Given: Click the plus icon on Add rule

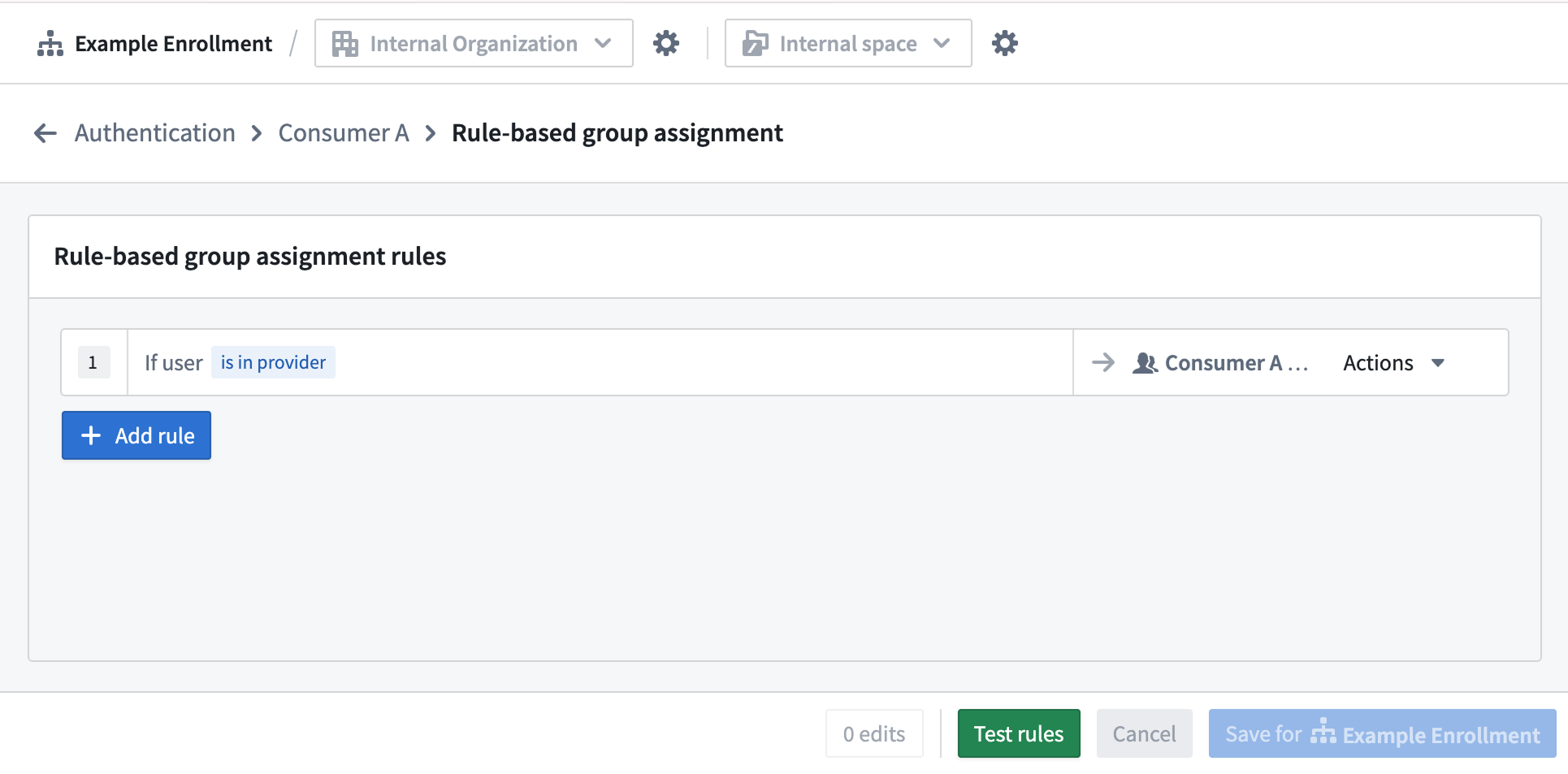Looking at the screenshot, I should point(91,436).
